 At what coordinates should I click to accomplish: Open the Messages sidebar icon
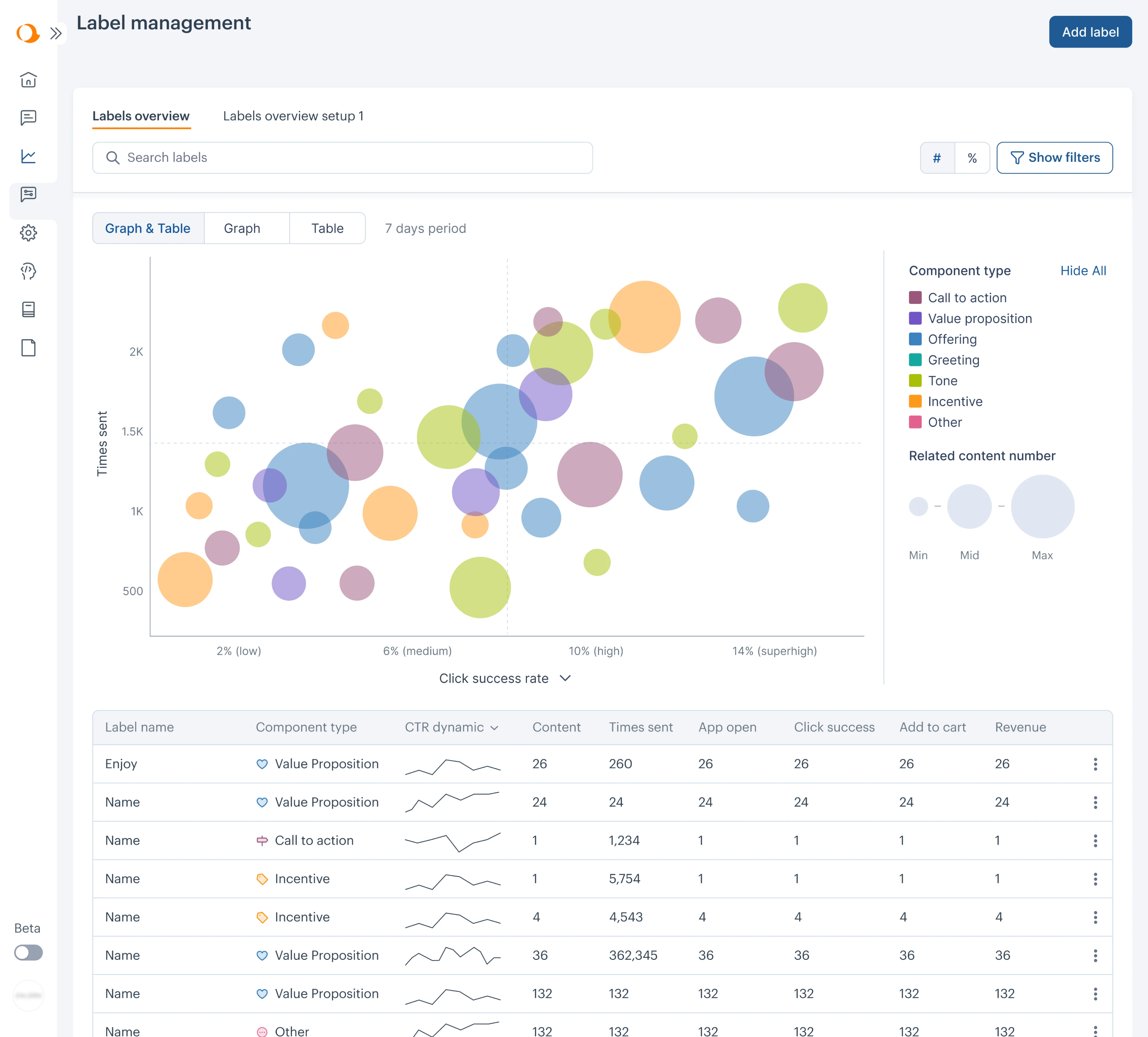(28, 117)
